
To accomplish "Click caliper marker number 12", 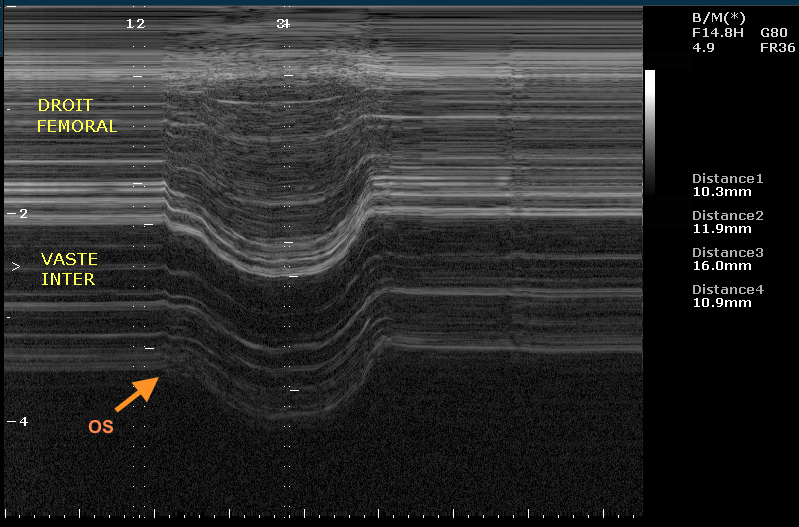I will tap(136, 23).
